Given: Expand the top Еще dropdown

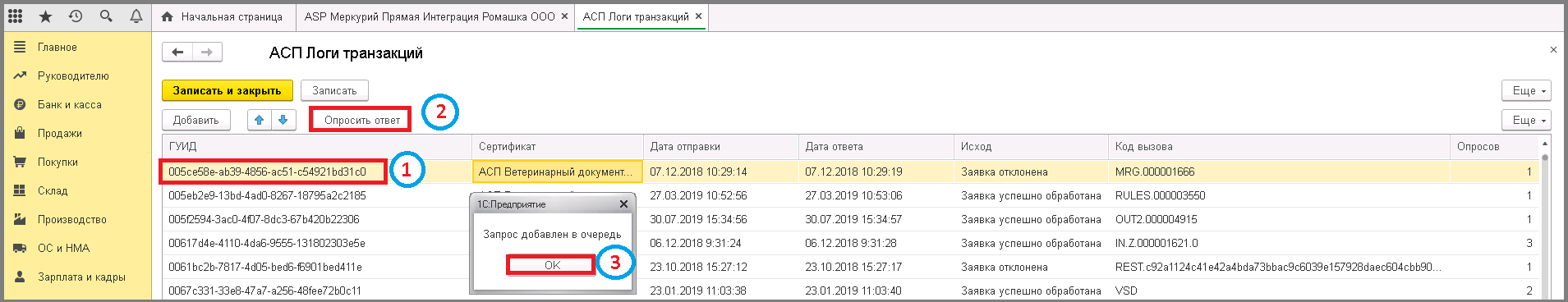Looking at the screenshot, I should tap(1526, 90).
